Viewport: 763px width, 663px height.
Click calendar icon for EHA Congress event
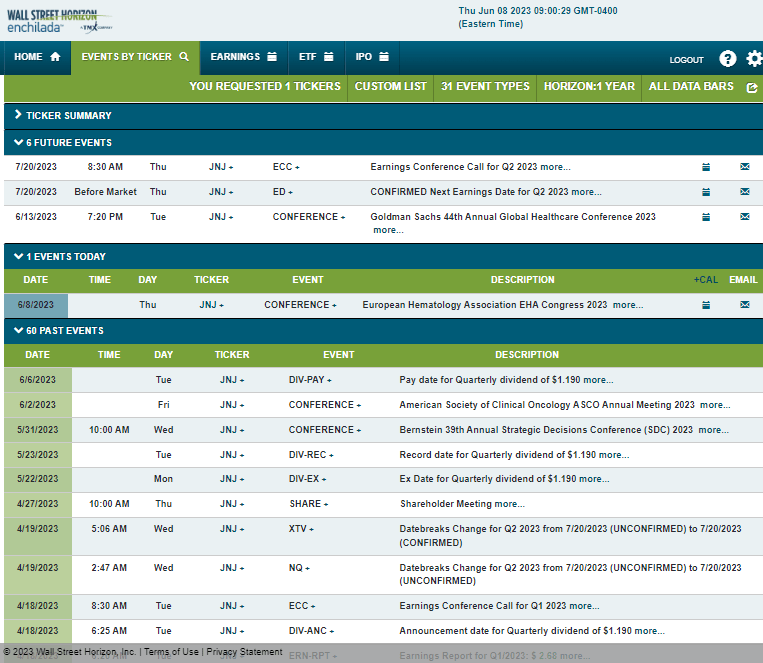tap(705, 305)
